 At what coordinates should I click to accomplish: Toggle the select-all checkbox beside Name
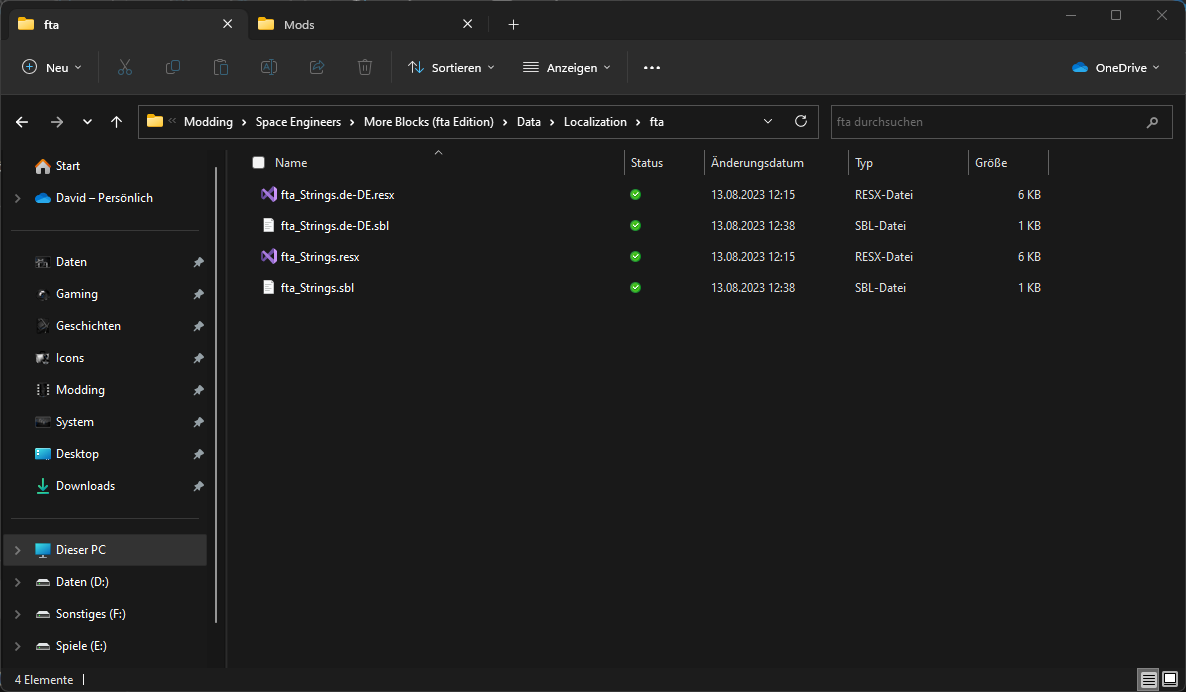tap(259, 163)
